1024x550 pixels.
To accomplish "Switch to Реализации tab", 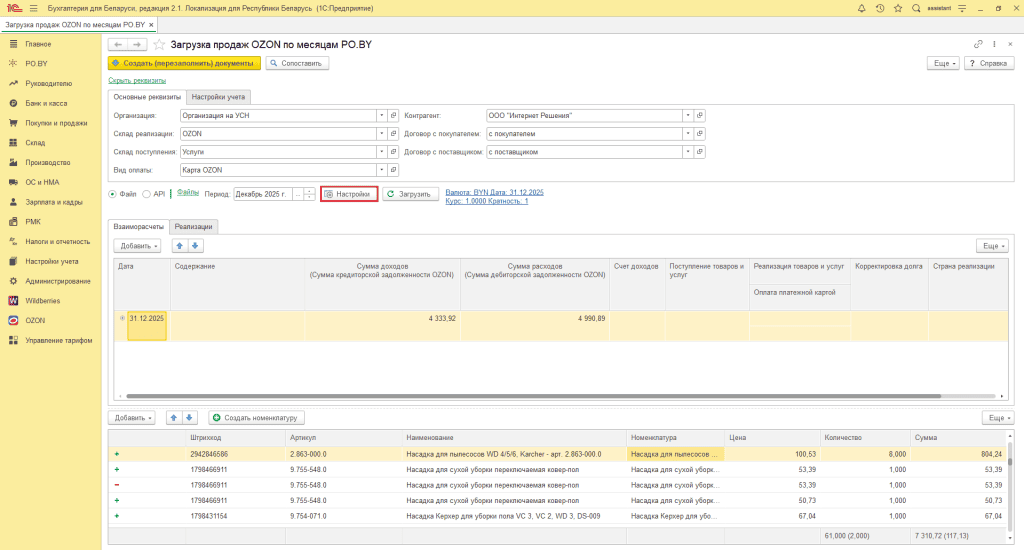I will (193, 227).
